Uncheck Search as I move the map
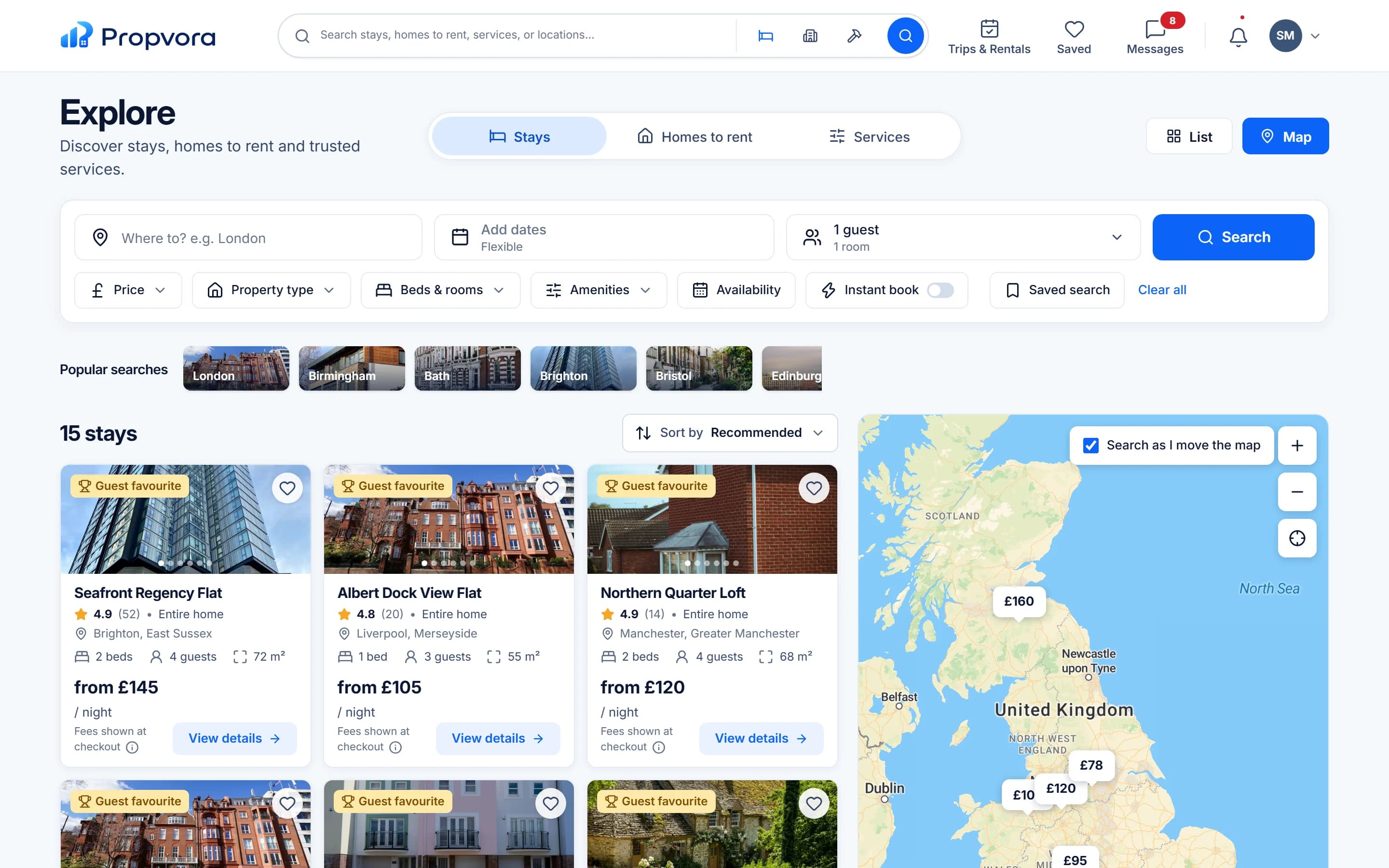 1090,446
